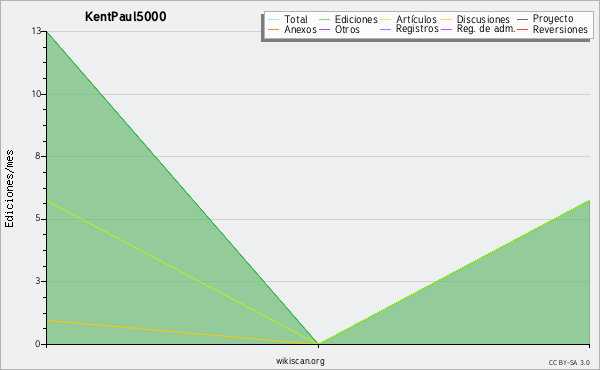Click the y-axis value 0

pyautogui.click(x=38, y=344)
